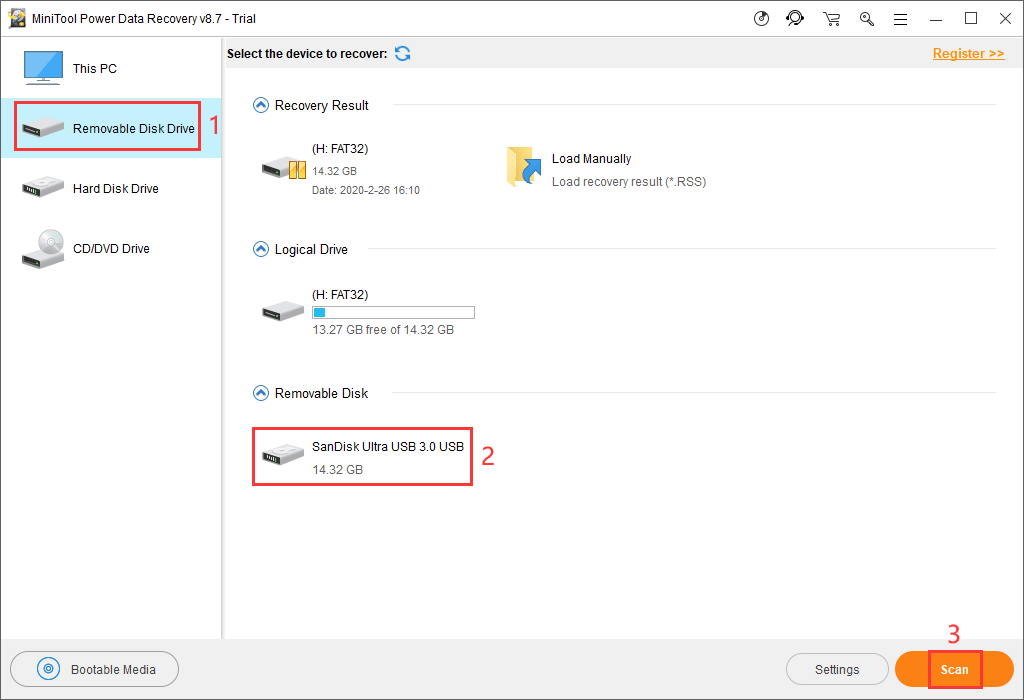Click the Logical Drive heading text
This screenshot has height=700, width=1024.
(x=311, y=249)
